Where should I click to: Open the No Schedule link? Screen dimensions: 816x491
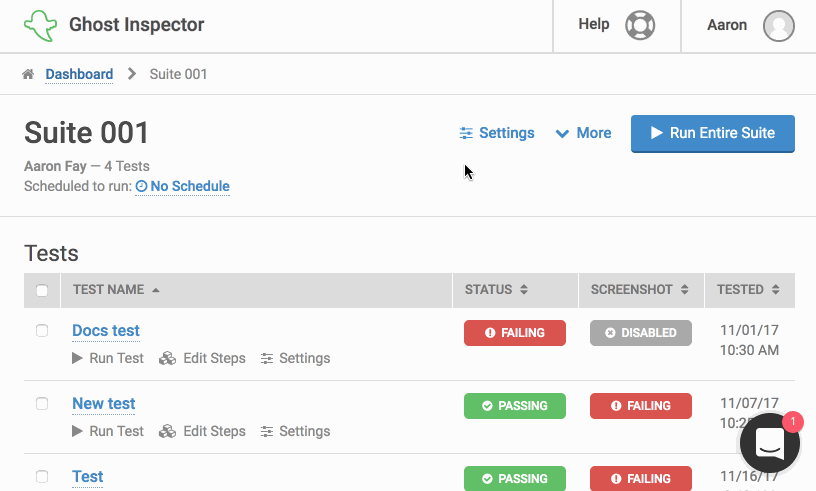click(x=182, y=186)
